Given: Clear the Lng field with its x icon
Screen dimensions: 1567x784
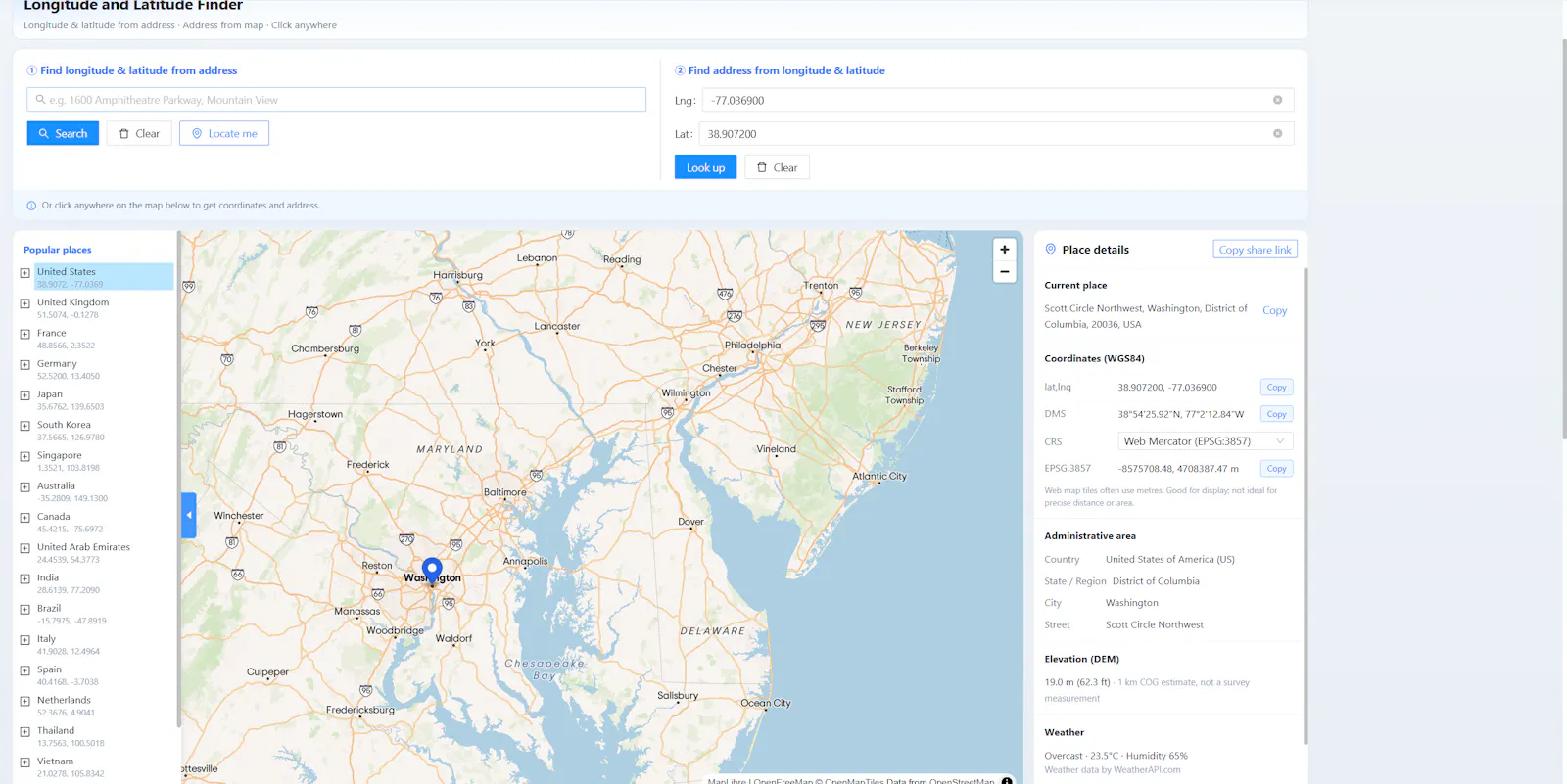Looking at the screenshot, I should pyautogui.click(x=1277, y=100).
